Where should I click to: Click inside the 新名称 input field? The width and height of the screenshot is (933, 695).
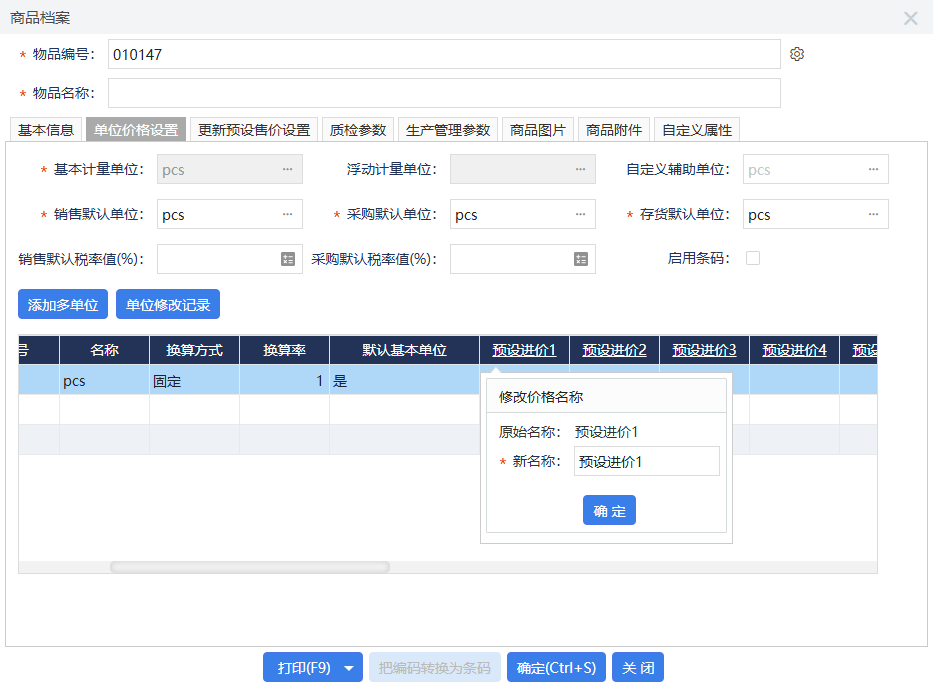(646, 461)
